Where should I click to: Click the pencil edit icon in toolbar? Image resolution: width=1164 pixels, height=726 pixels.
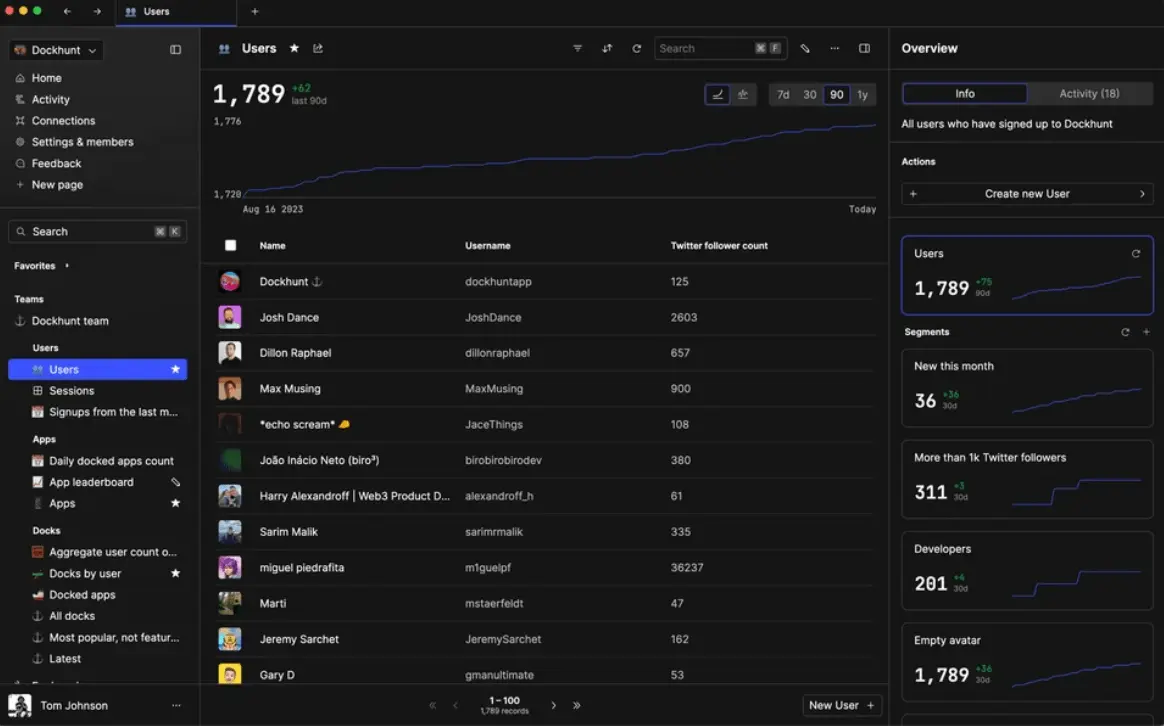[x=805, y=48]
